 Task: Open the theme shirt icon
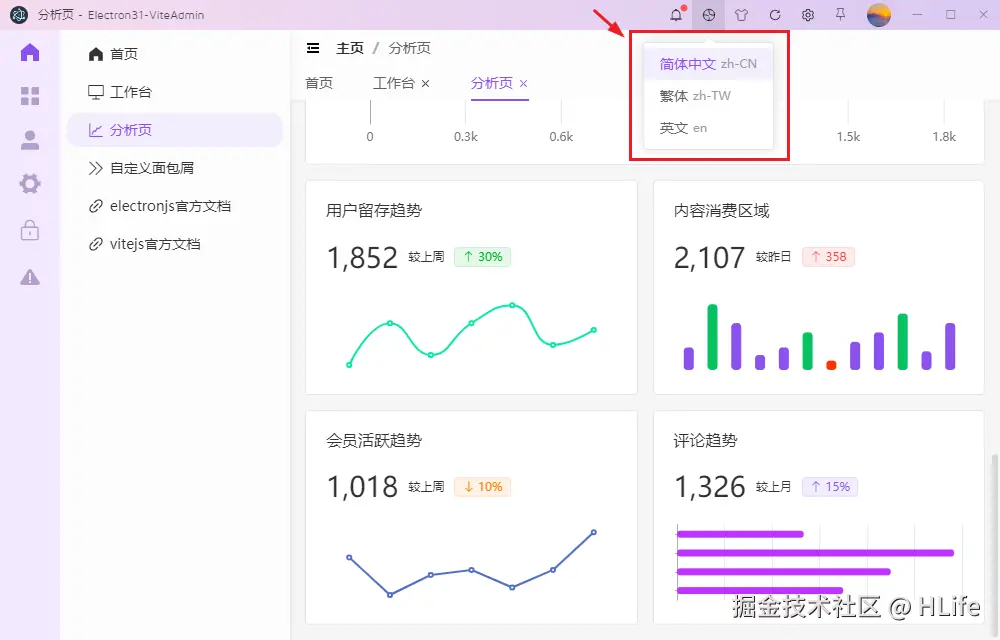pos(741,15)
